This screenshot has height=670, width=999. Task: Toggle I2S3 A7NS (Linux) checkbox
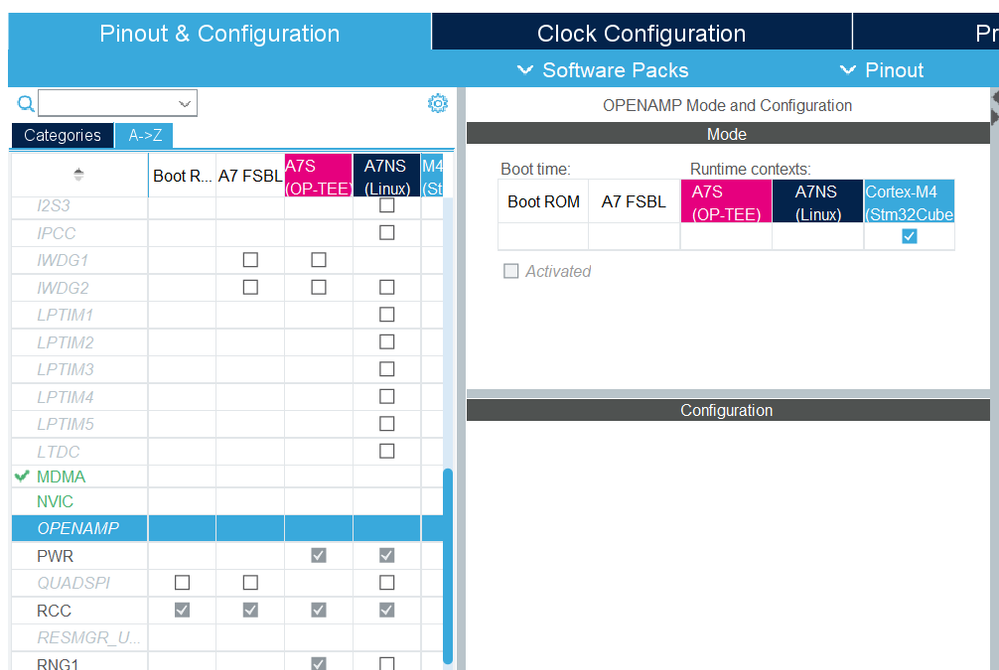(x=387, y=205)
